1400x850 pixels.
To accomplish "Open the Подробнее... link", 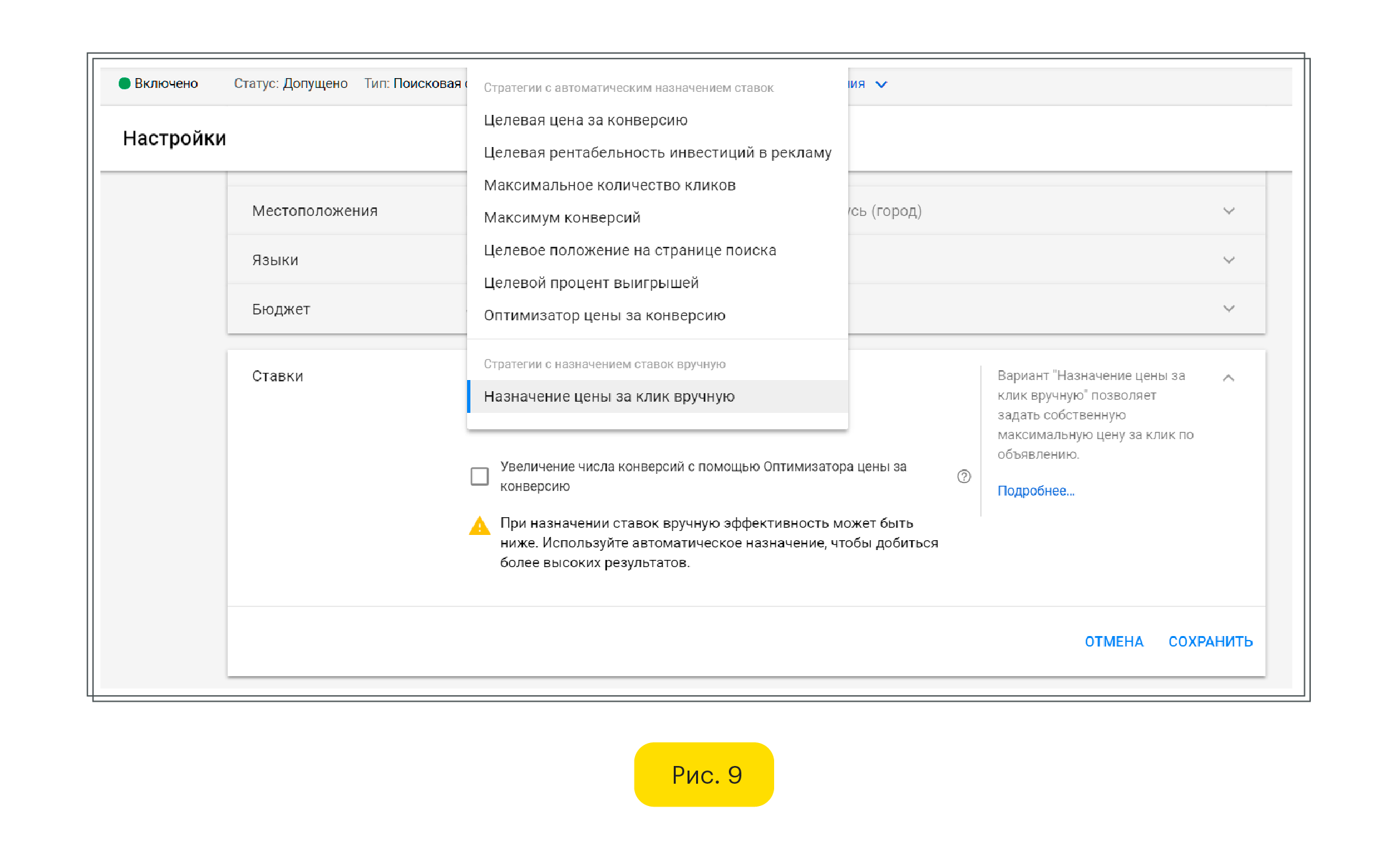I will coord(1035,491).
